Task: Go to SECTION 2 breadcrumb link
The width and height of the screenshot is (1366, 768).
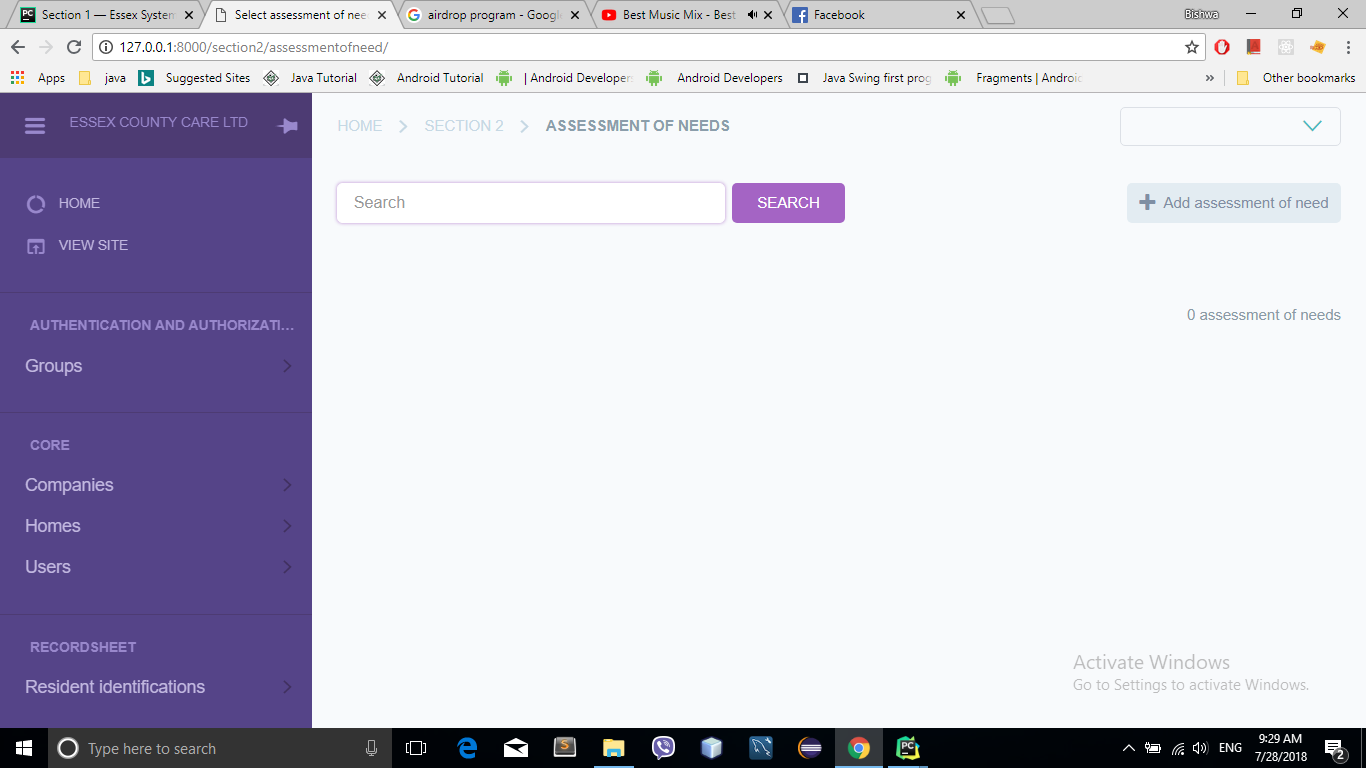Action: click(x=464, y=126)
